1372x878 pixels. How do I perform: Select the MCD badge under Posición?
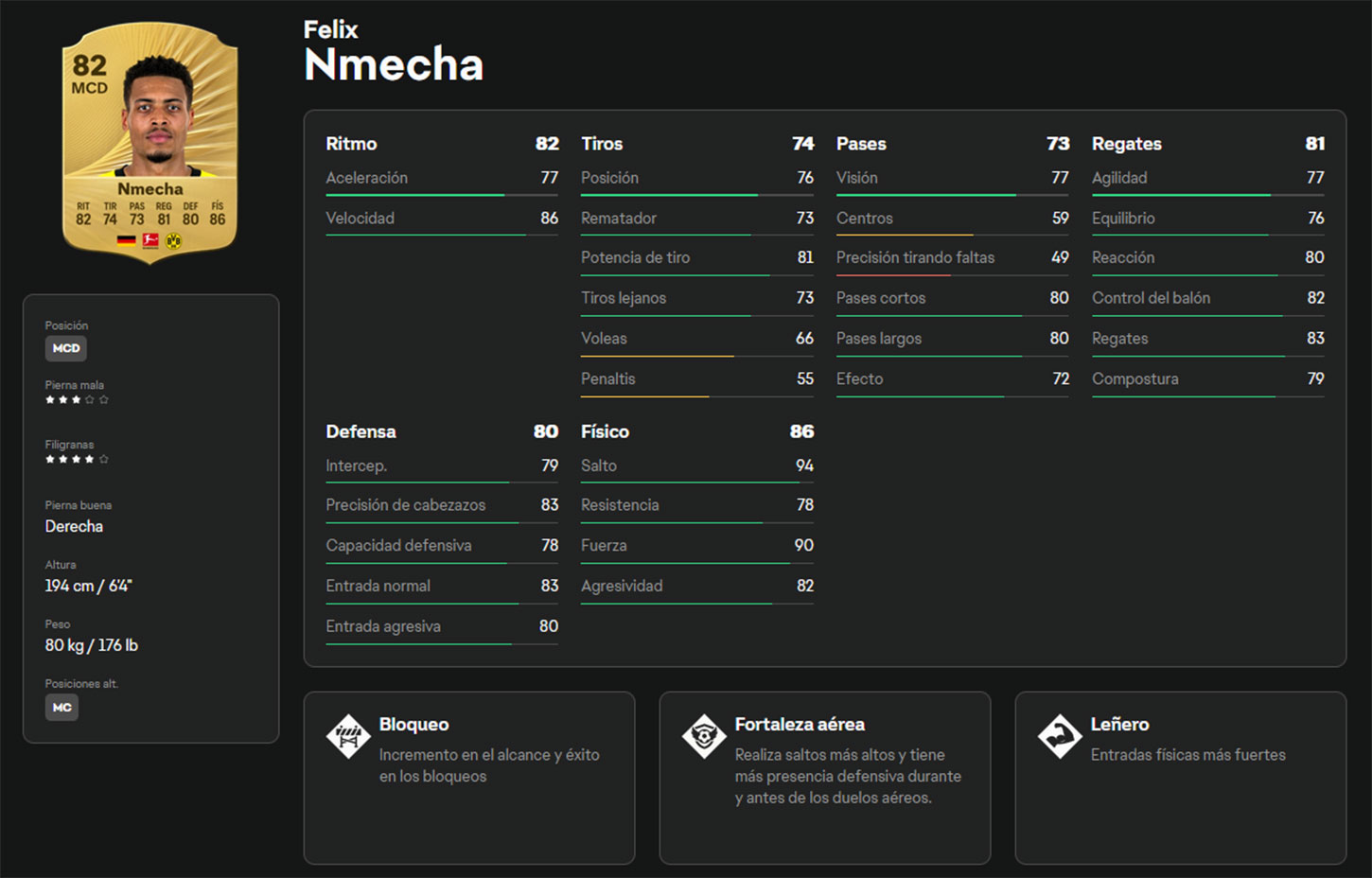tap(66, 348)
